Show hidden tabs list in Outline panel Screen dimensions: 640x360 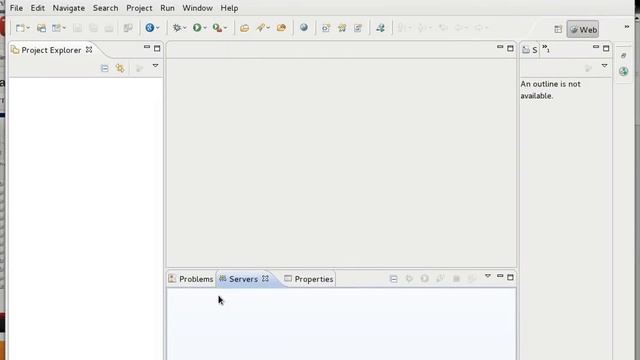(x=546, y=49)
